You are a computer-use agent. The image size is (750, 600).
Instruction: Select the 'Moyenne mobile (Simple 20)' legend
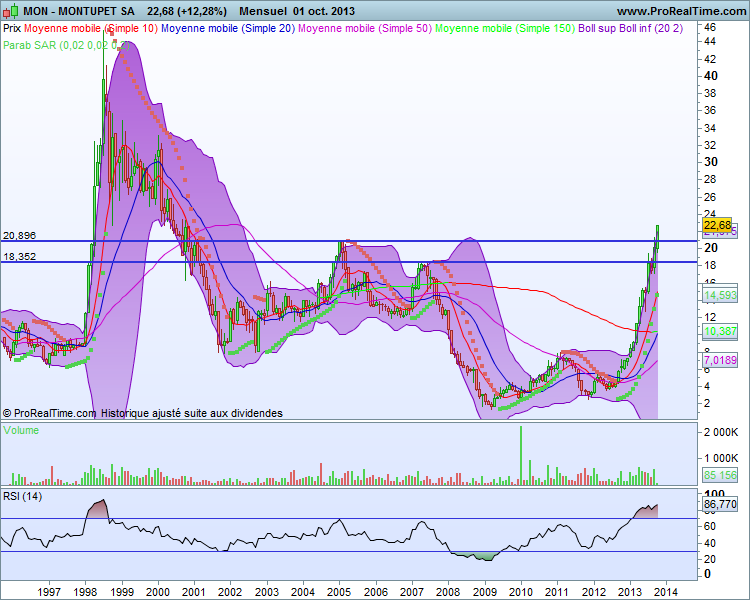coord(228,28)
